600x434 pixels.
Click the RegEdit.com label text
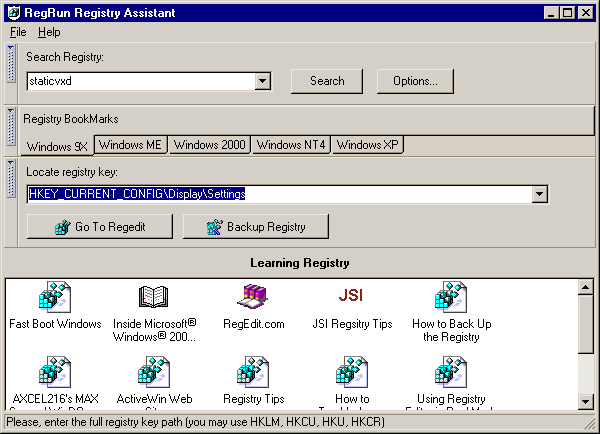click(254, 324)
